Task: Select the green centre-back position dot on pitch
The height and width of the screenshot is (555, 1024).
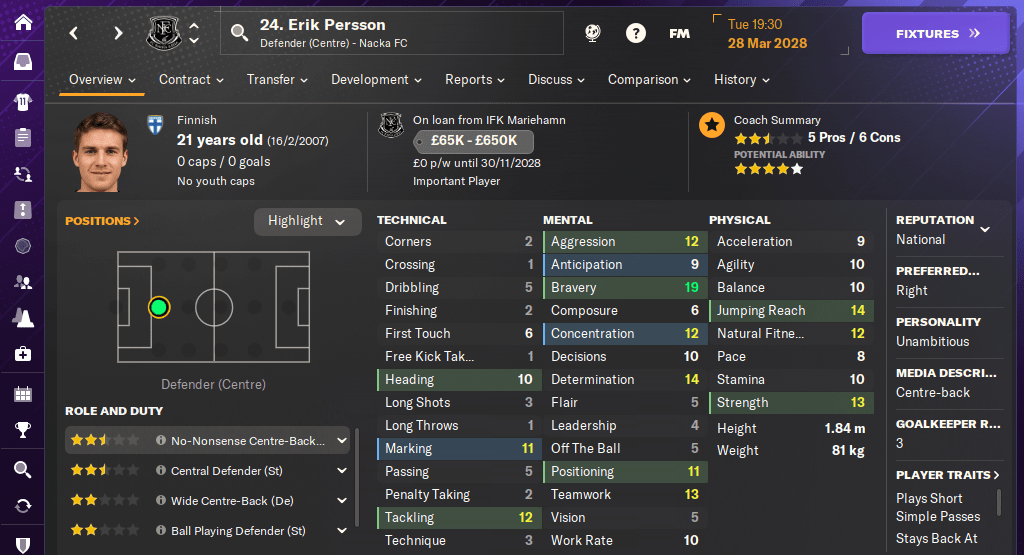Action: pyautogui.click(x=158, y=307)
